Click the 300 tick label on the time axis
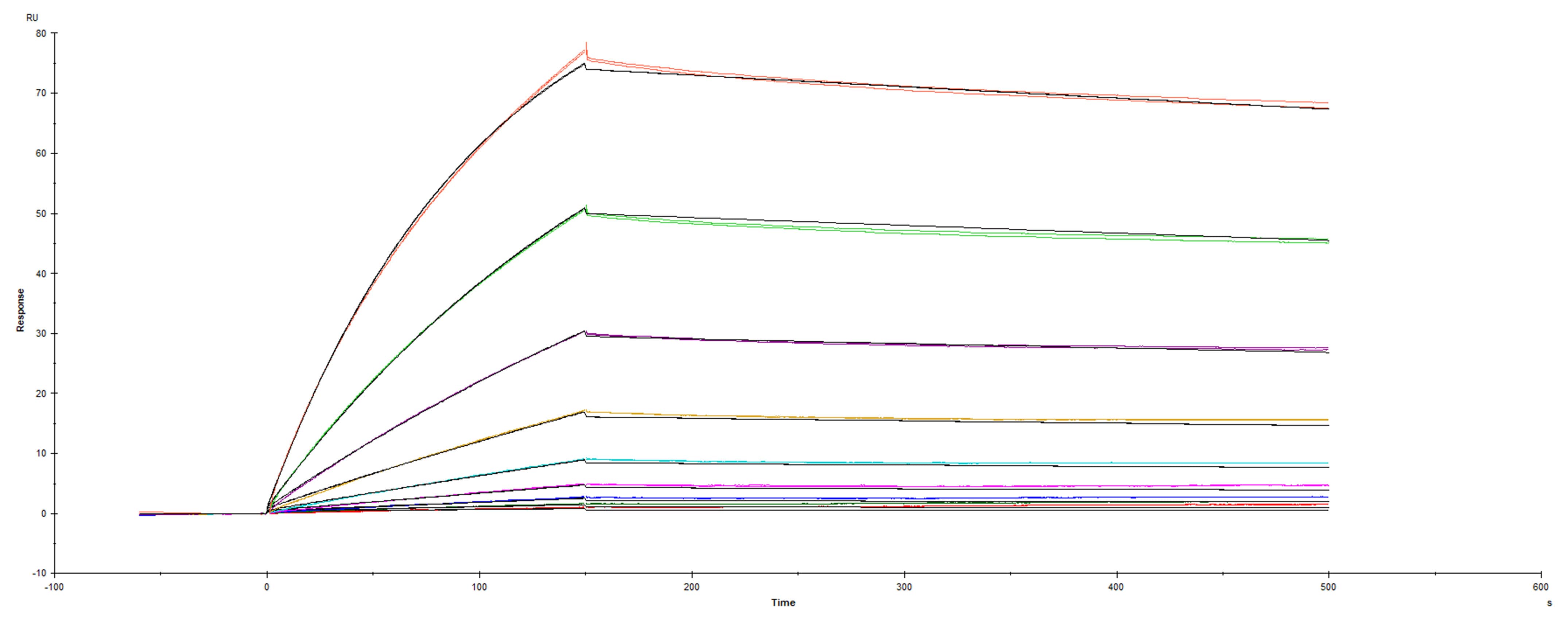Screen dimensions: 1568x620 point(904,587)
